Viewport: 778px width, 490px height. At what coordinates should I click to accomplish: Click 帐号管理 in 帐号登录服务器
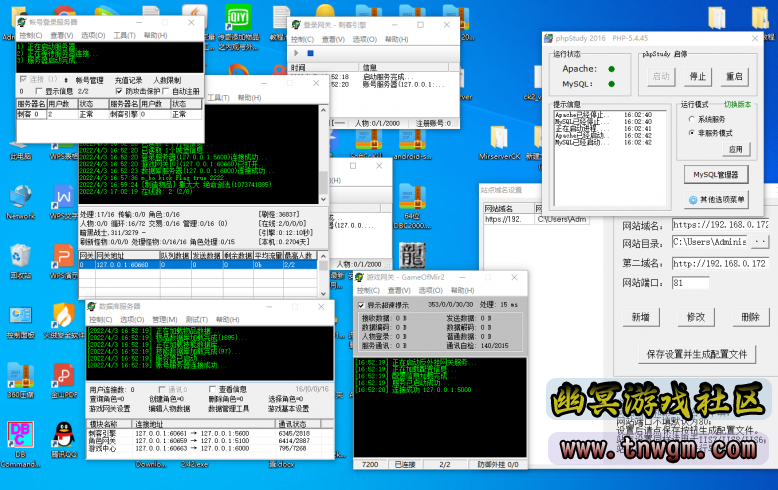pyautogui.click(x=89, y=80)
